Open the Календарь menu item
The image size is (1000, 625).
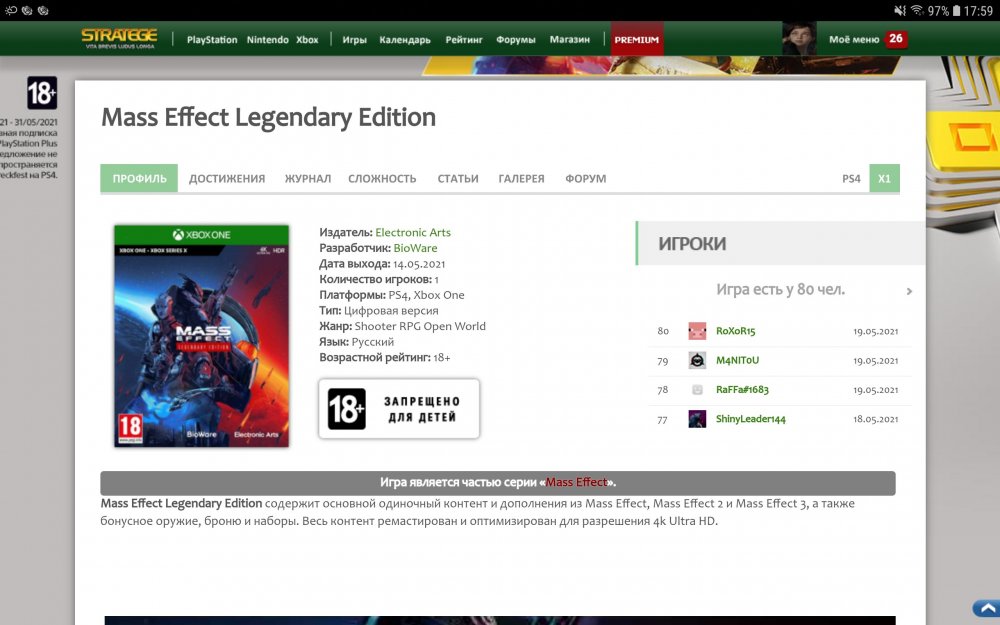tap(404, 39)
